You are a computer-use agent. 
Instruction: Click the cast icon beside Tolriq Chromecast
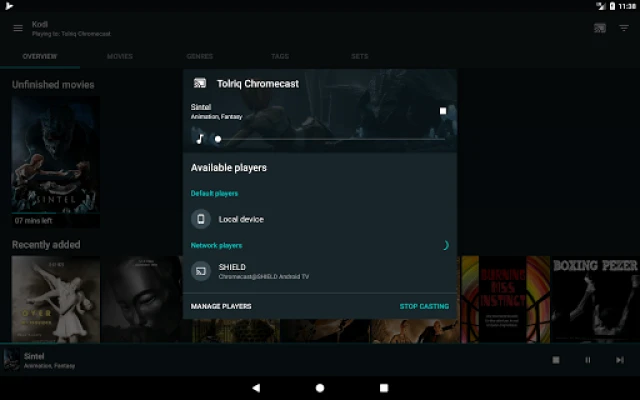[200, 83]
